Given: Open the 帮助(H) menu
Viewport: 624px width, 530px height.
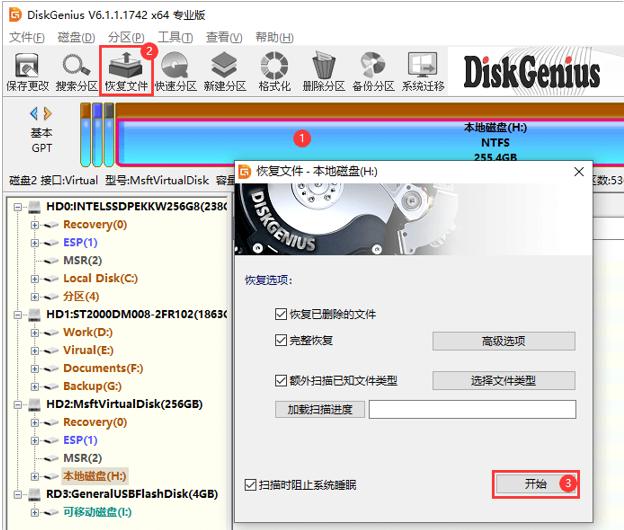Looking at the screenshot, I should [274, 37].
